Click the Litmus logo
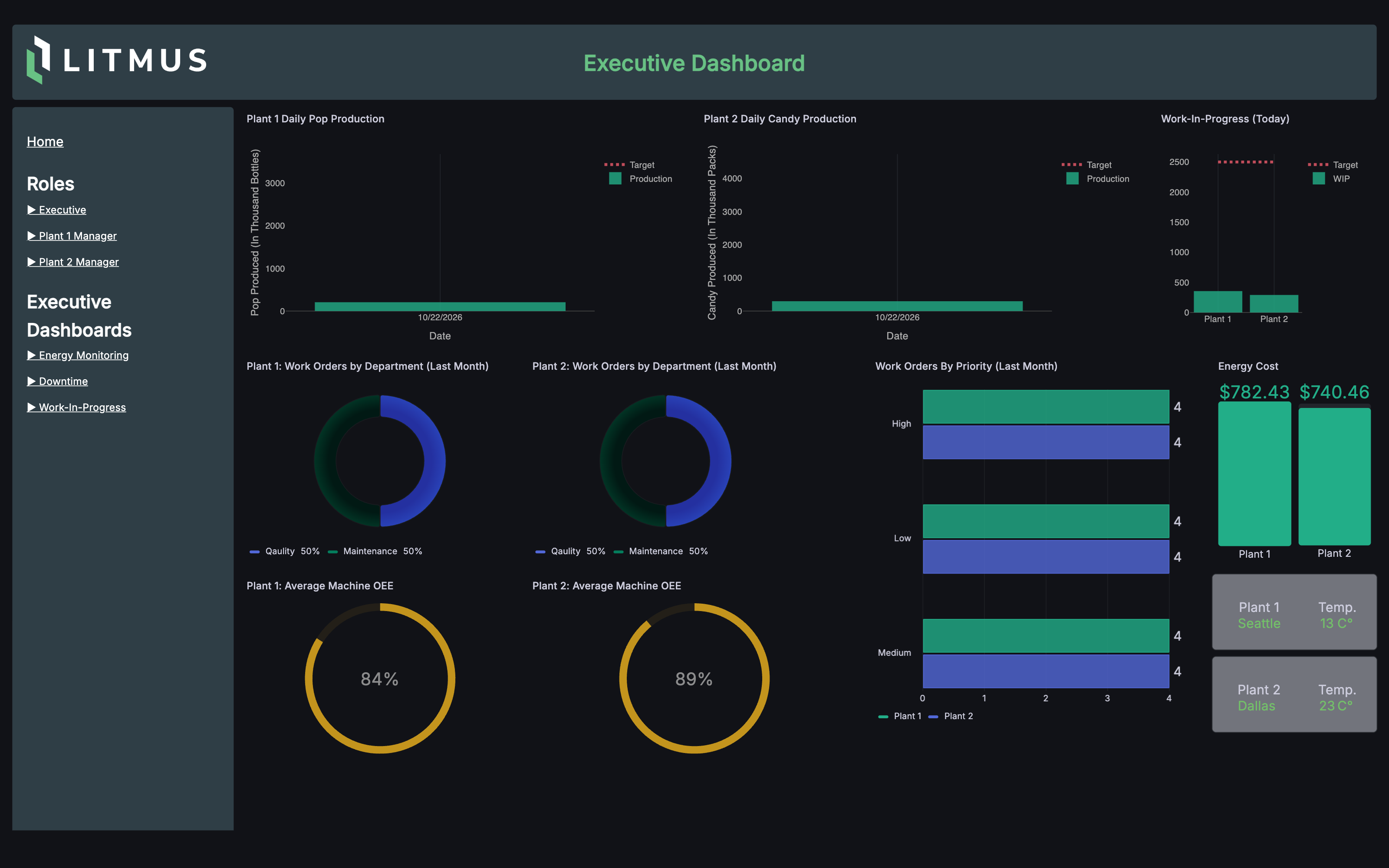The width and height of the screenshot is (1389, 868). (x=116, y=60)
